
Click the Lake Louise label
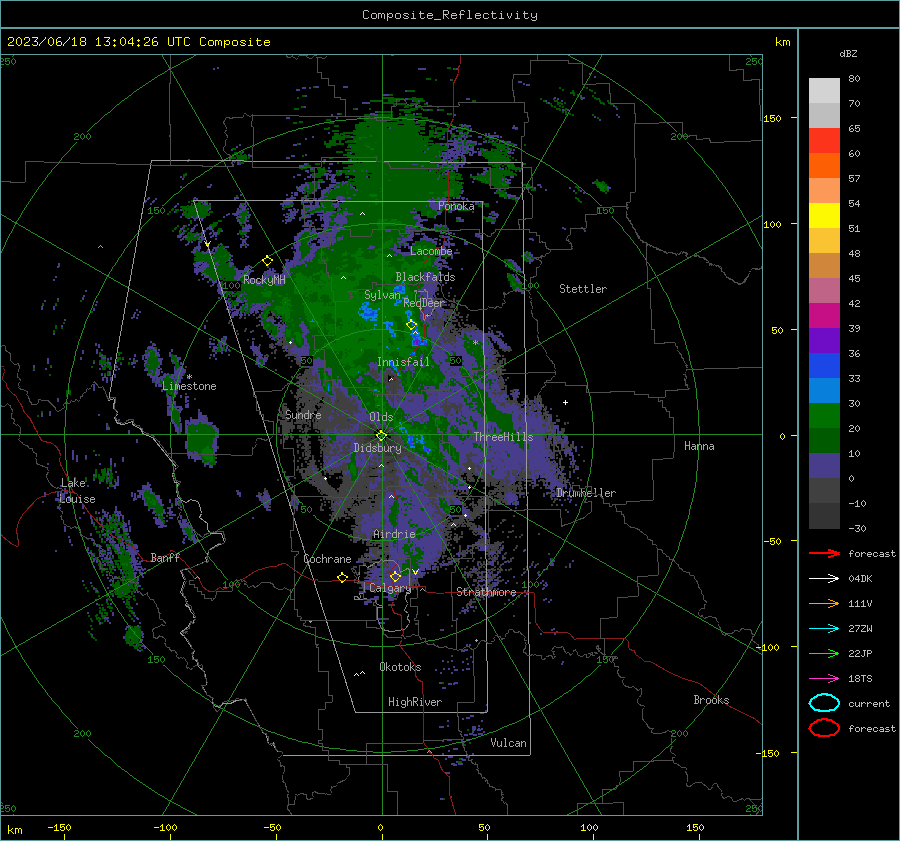(x=77, y=491)
